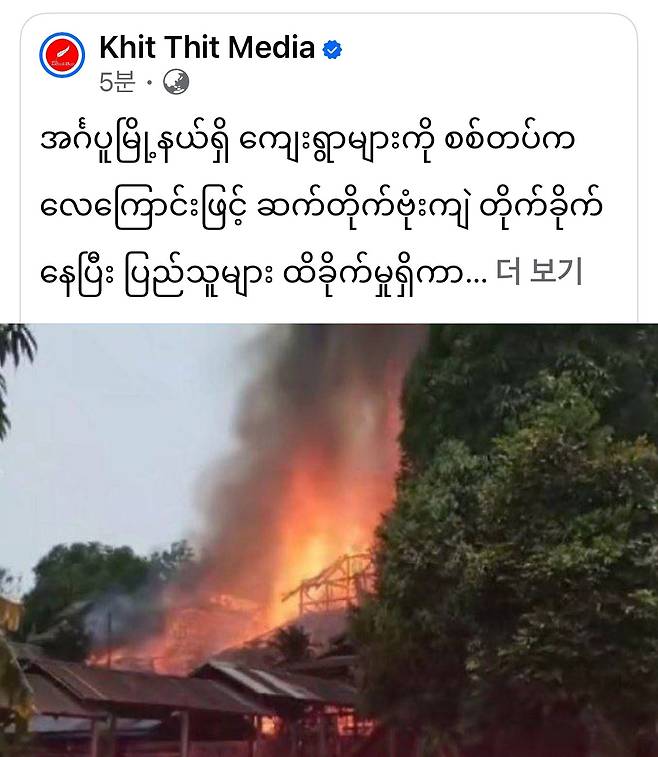This screenshot has height=757, width=658.
Task: Click the ellipsis before 더 보기
Action: click(x=476, y=281)
